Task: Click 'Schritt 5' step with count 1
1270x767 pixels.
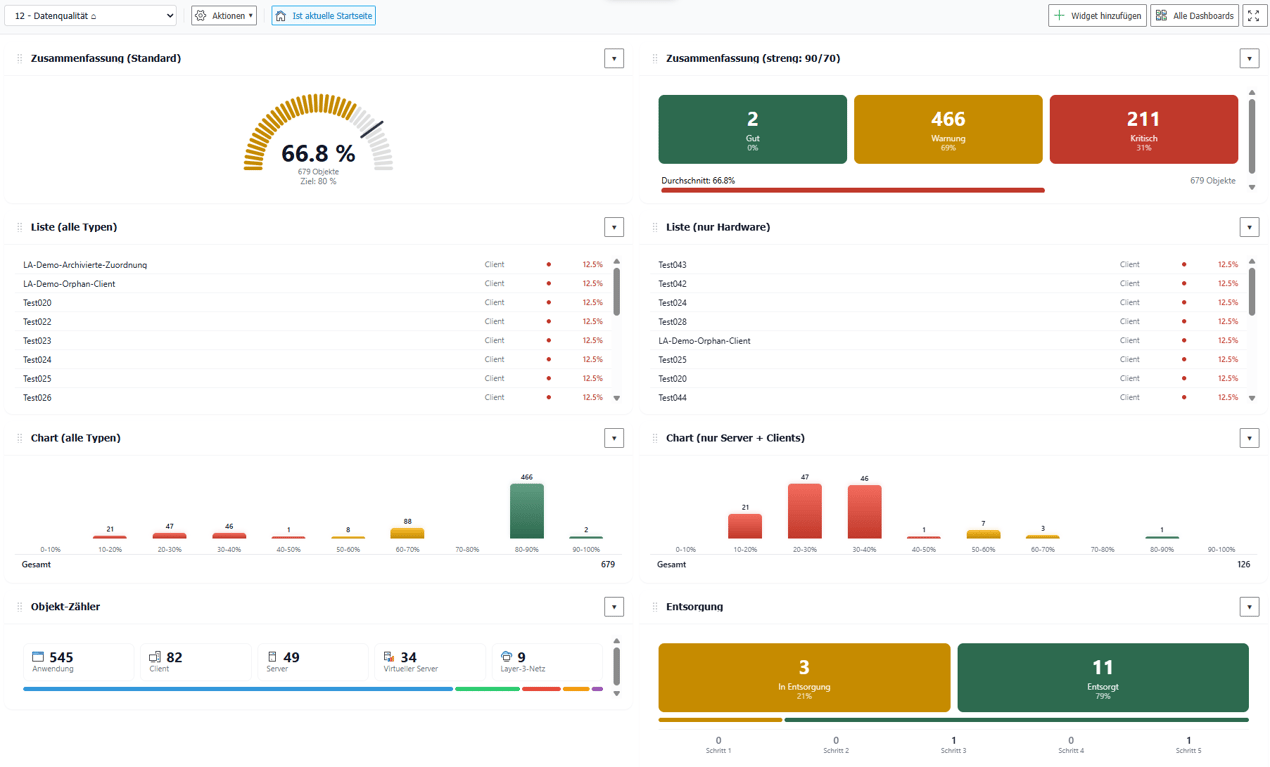Action: tap(1188, 745)
